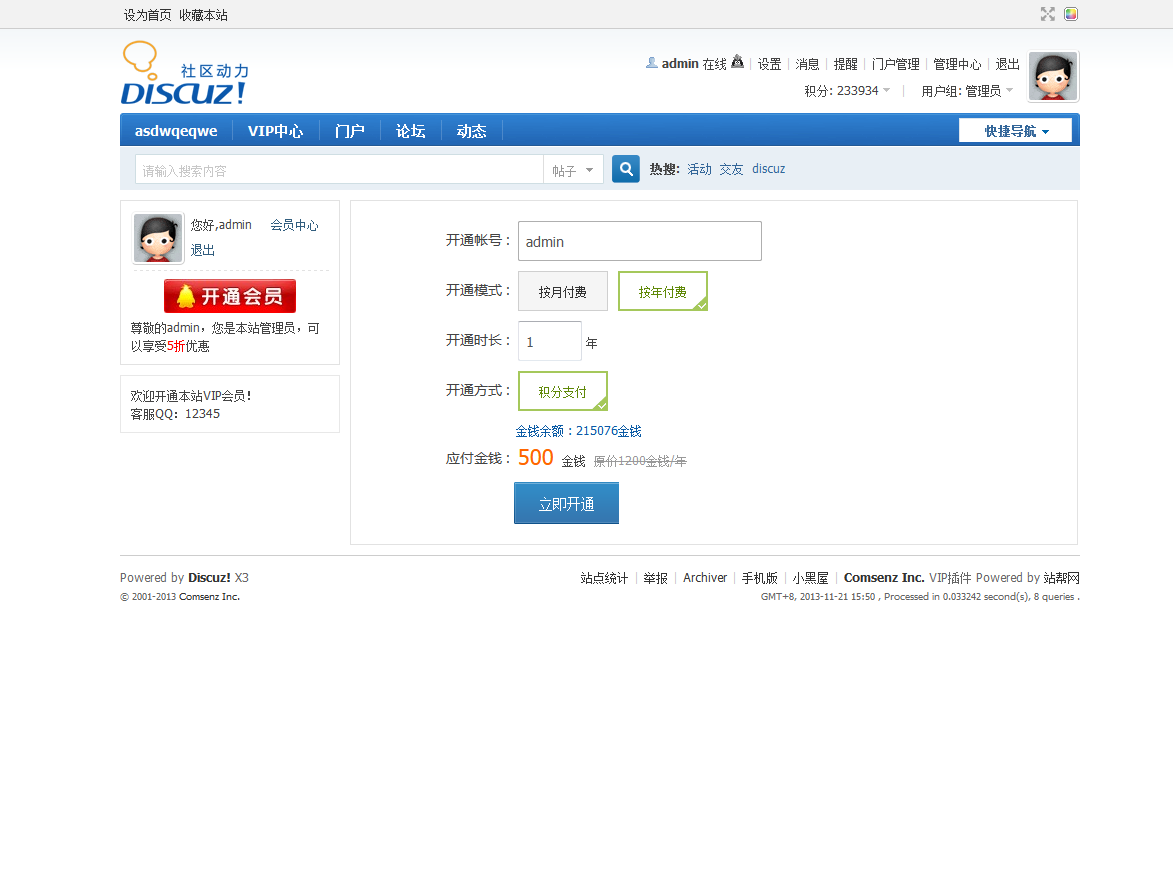Click 设为首页 link
Screen dimensions: 1173x875
pyautogui.click(x=147, y=15)
